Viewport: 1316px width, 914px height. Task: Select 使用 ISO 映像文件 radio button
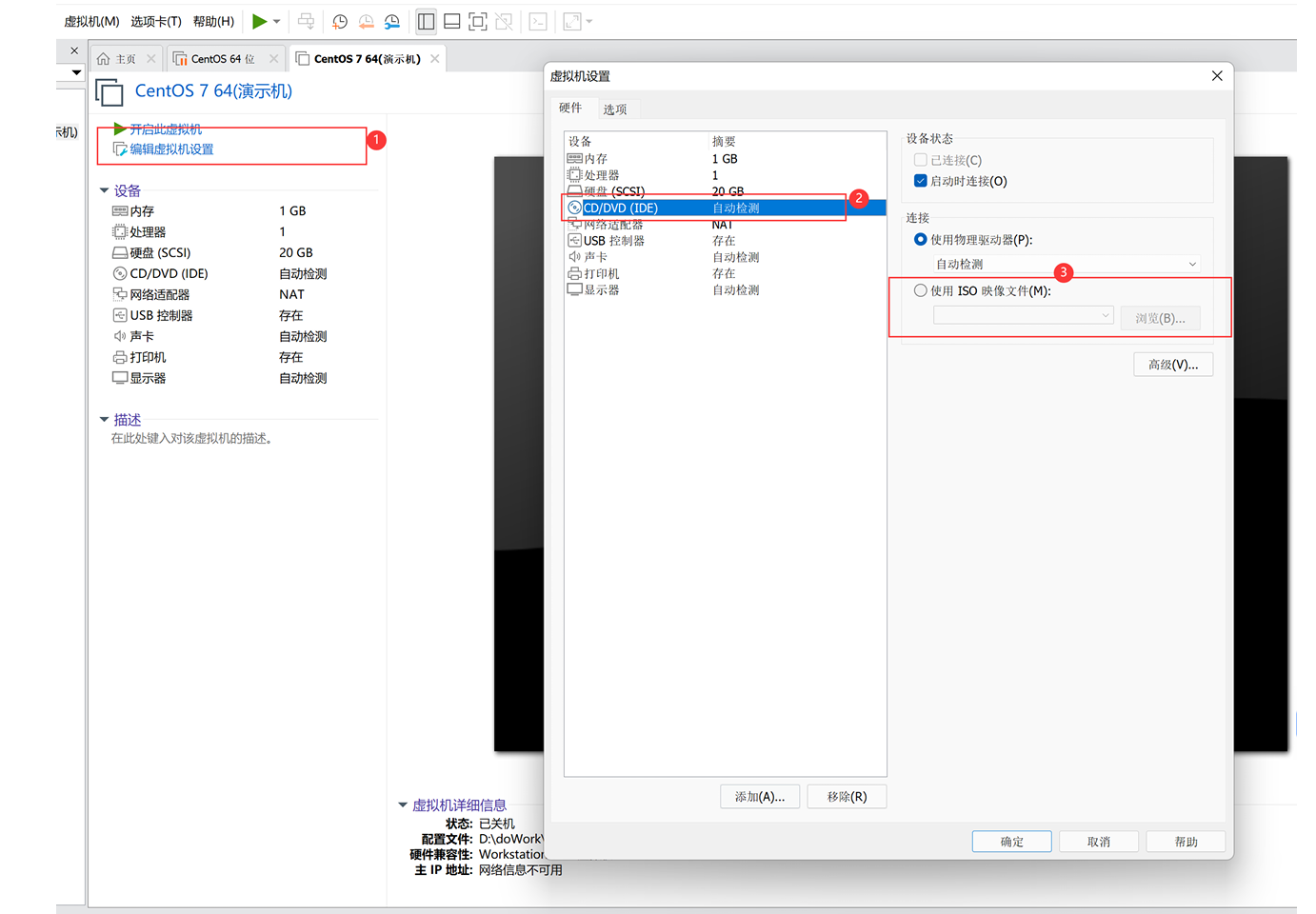coord(921,290)
